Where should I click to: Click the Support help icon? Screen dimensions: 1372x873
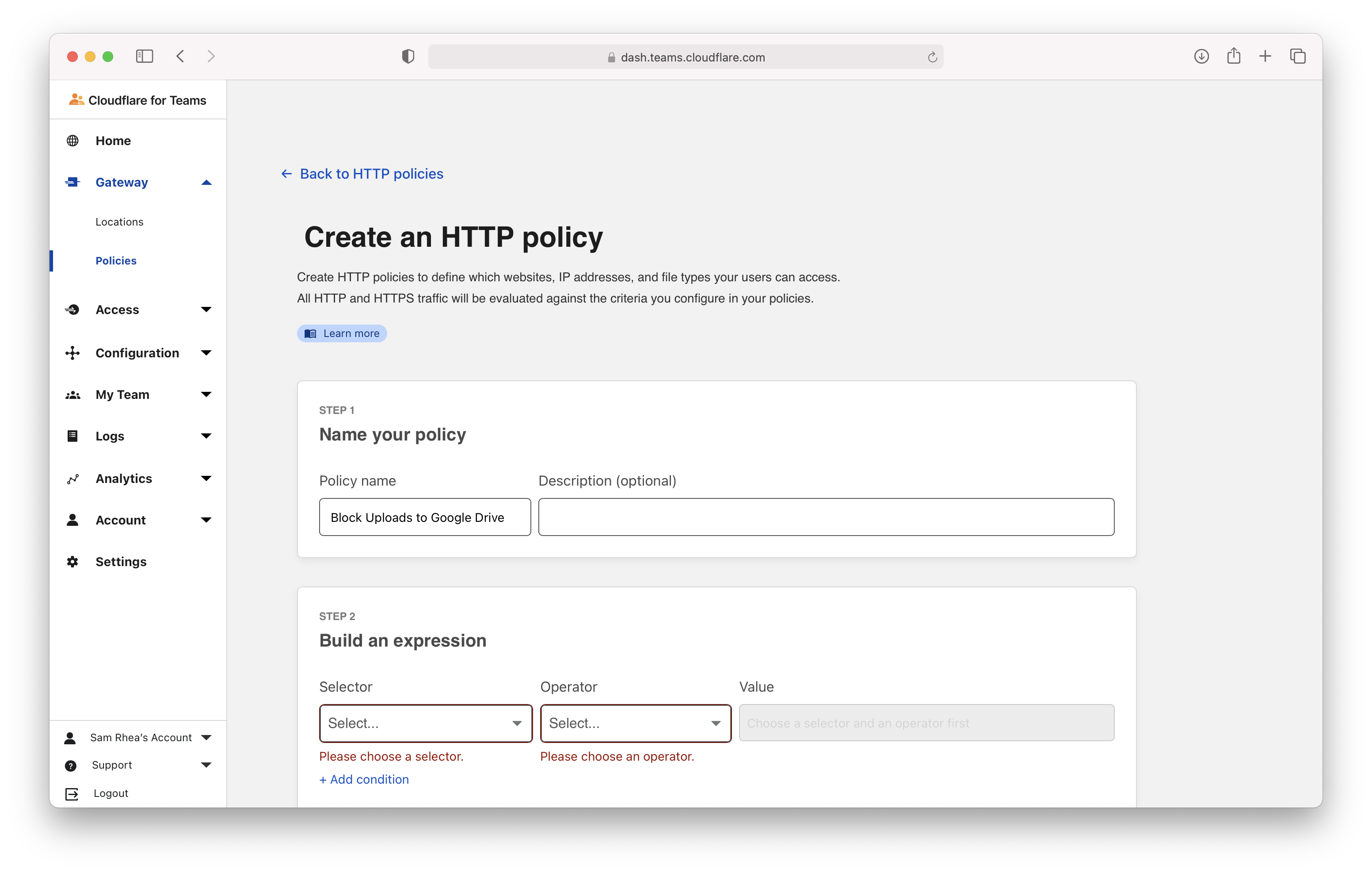71,765
